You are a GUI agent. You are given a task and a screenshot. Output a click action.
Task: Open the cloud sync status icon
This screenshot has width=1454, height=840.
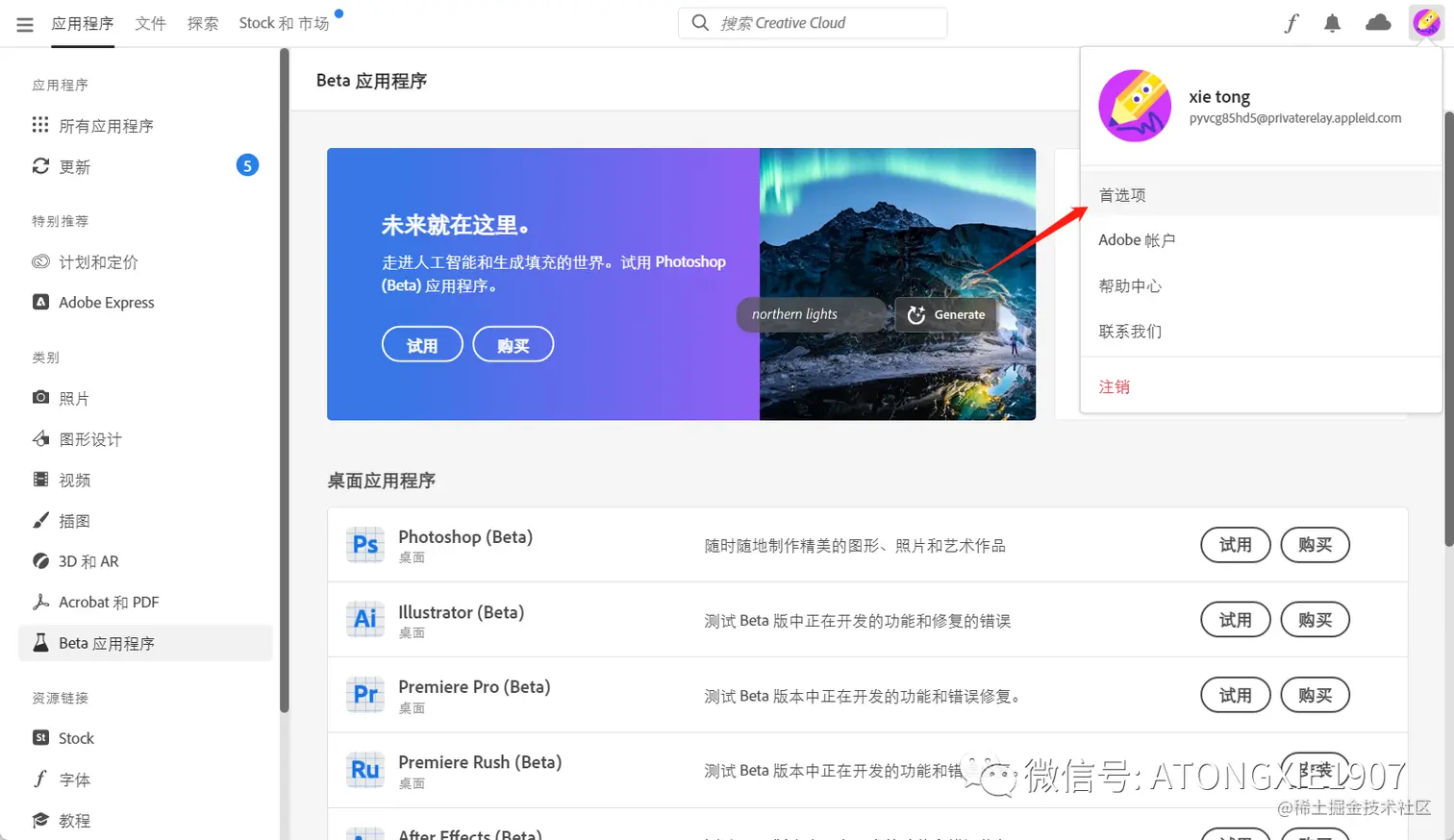point(1378,22)
